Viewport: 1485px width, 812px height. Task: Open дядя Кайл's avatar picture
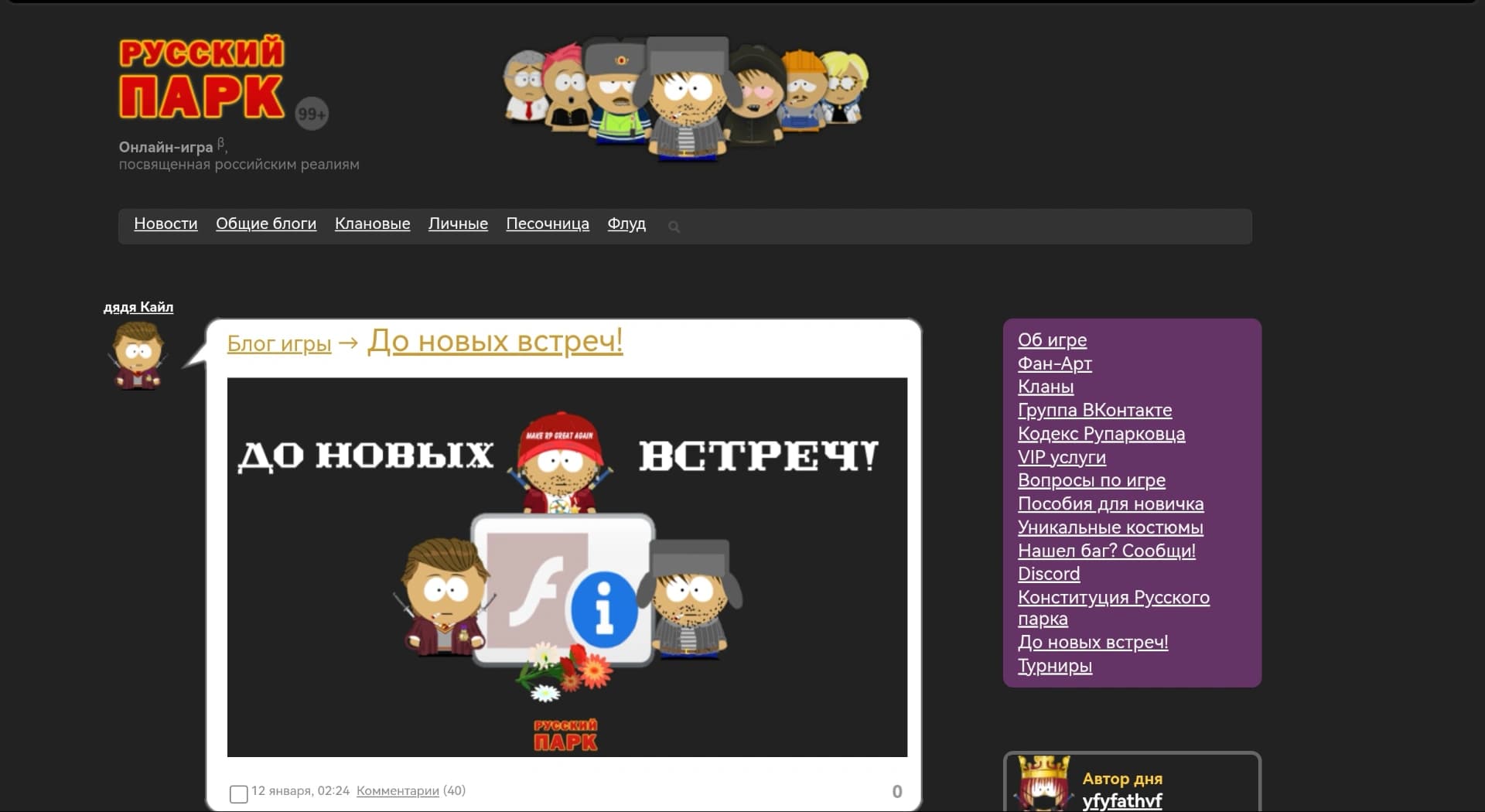pos(138,355)
